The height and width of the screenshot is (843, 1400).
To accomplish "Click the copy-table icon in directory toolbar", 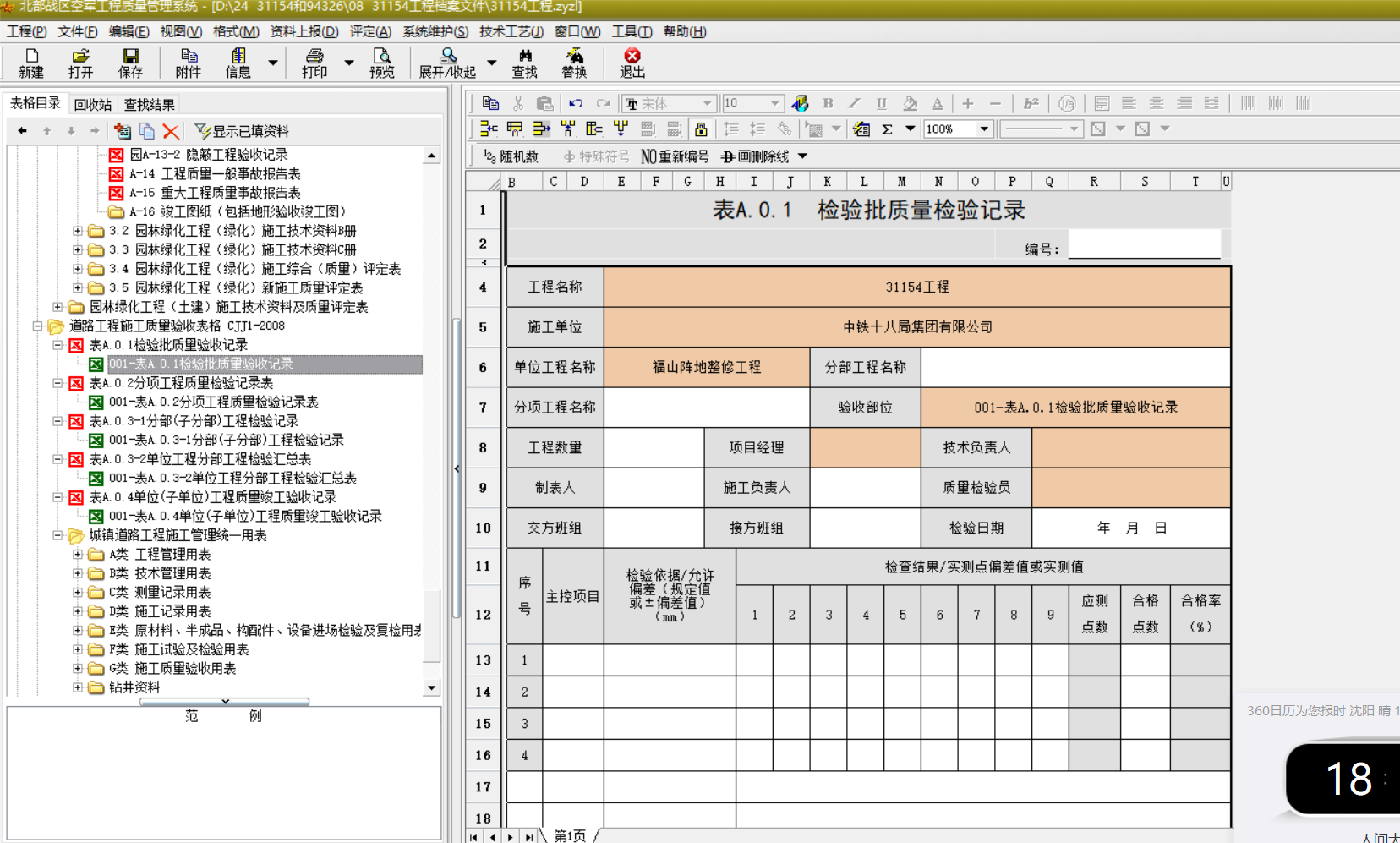I will 147,131.
